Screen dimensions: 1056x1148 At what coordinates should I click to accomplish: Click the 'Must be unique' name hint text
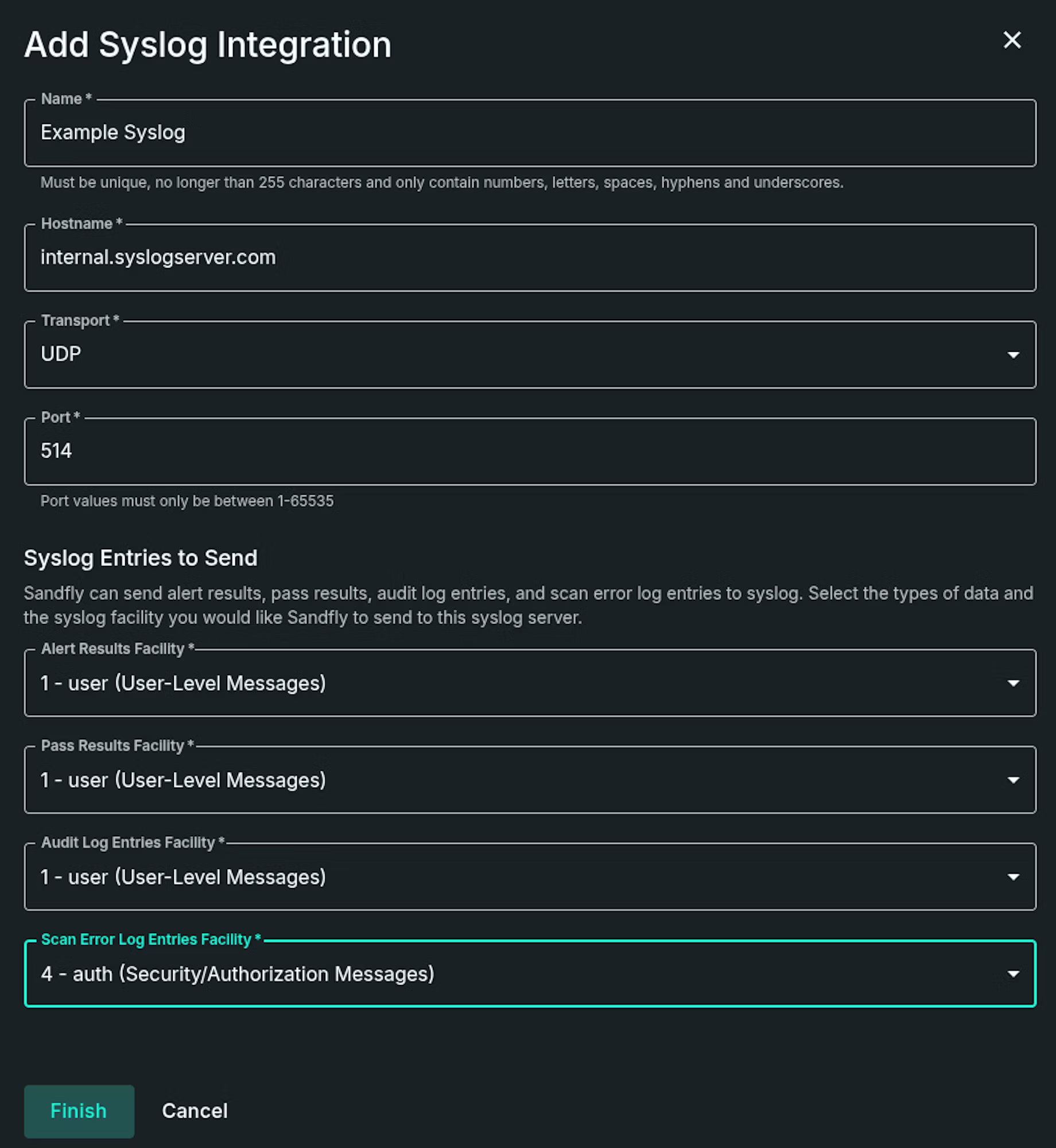[x=442, y=183]
